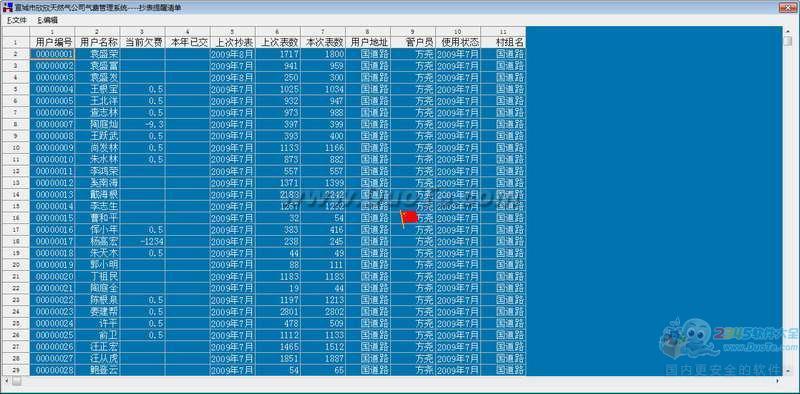Open the F.文件 menu
Screen dimensions: 800x394
[x=16, y=20]
